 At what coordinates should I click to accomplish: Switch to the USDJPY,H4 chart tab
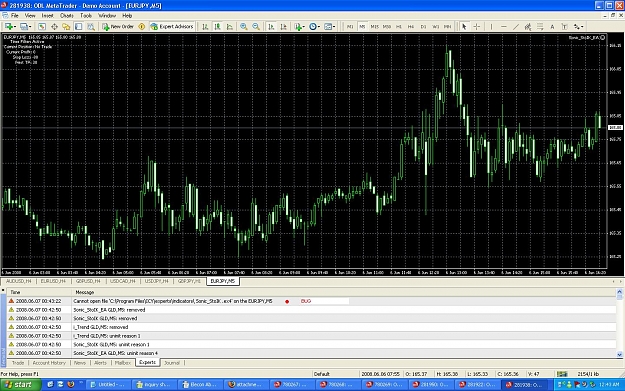coord(156,281)
